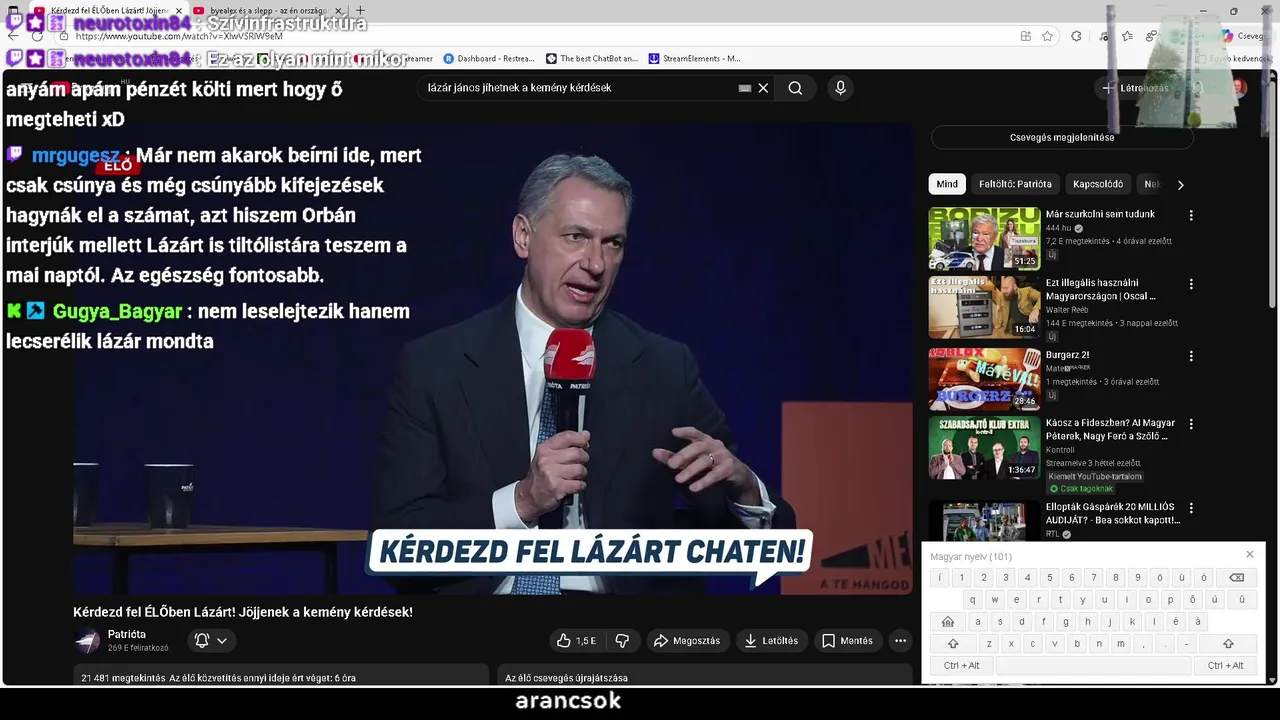Hit the backspace key on the virtual keyboard

point(1236,578)
